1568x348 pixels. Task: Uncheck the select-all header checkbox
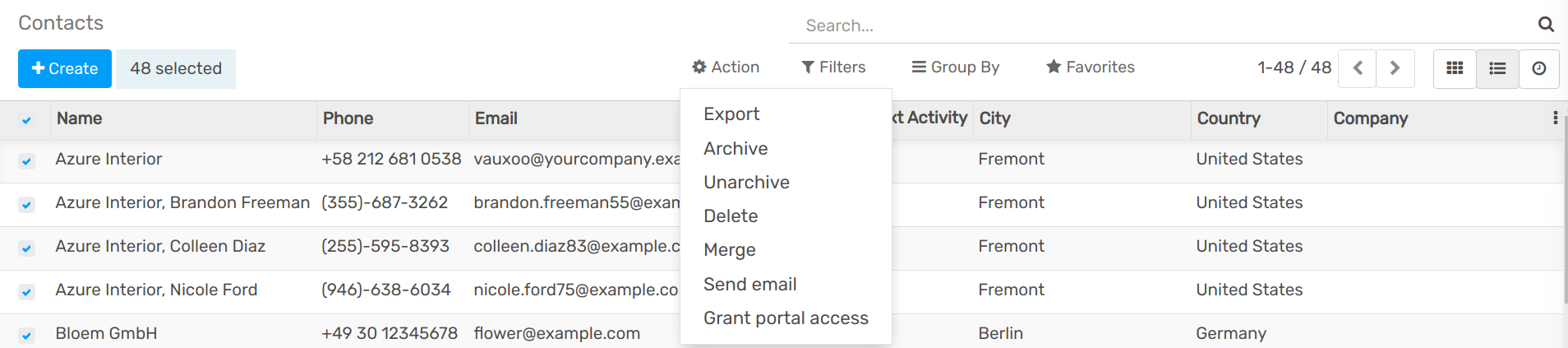click(x=26, y=120)
